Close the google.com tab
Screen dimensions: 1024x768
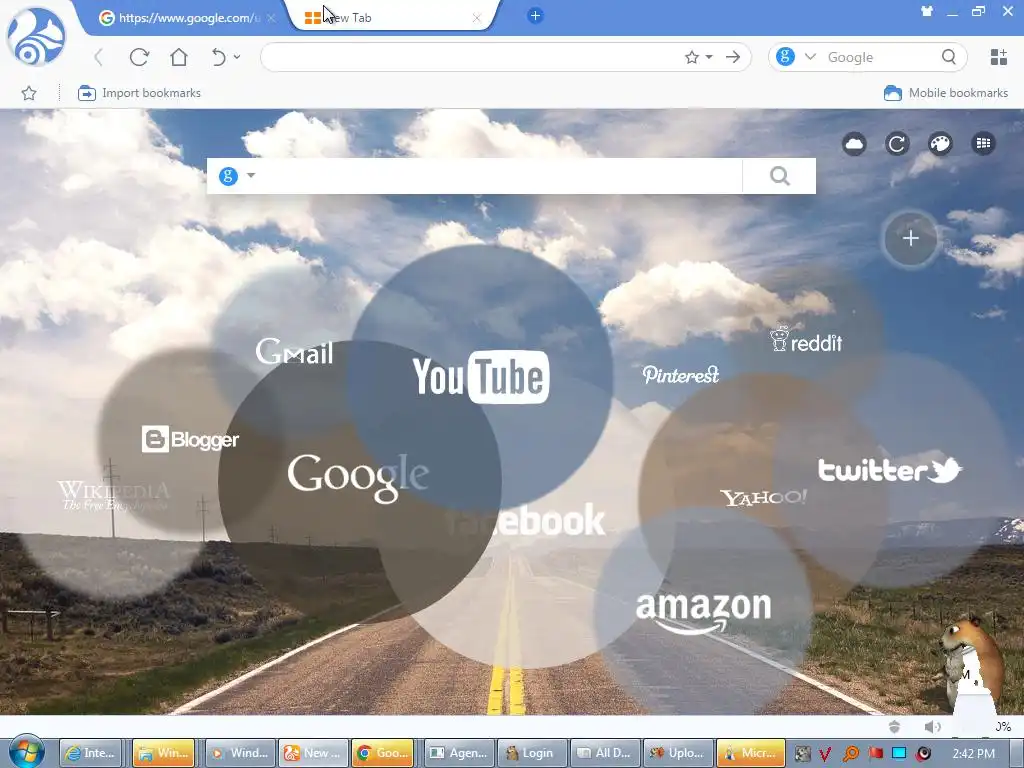(271, 18)
